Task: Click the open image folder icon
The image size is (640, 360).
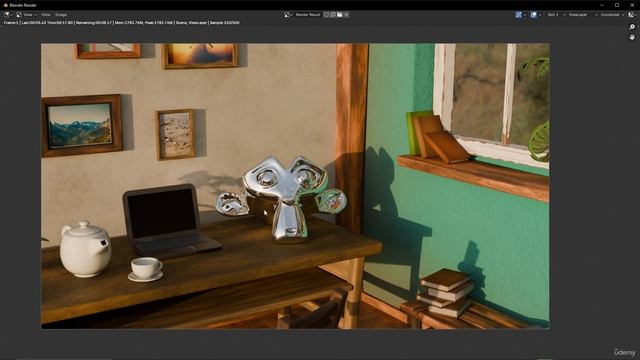Action: pos(340,15)
